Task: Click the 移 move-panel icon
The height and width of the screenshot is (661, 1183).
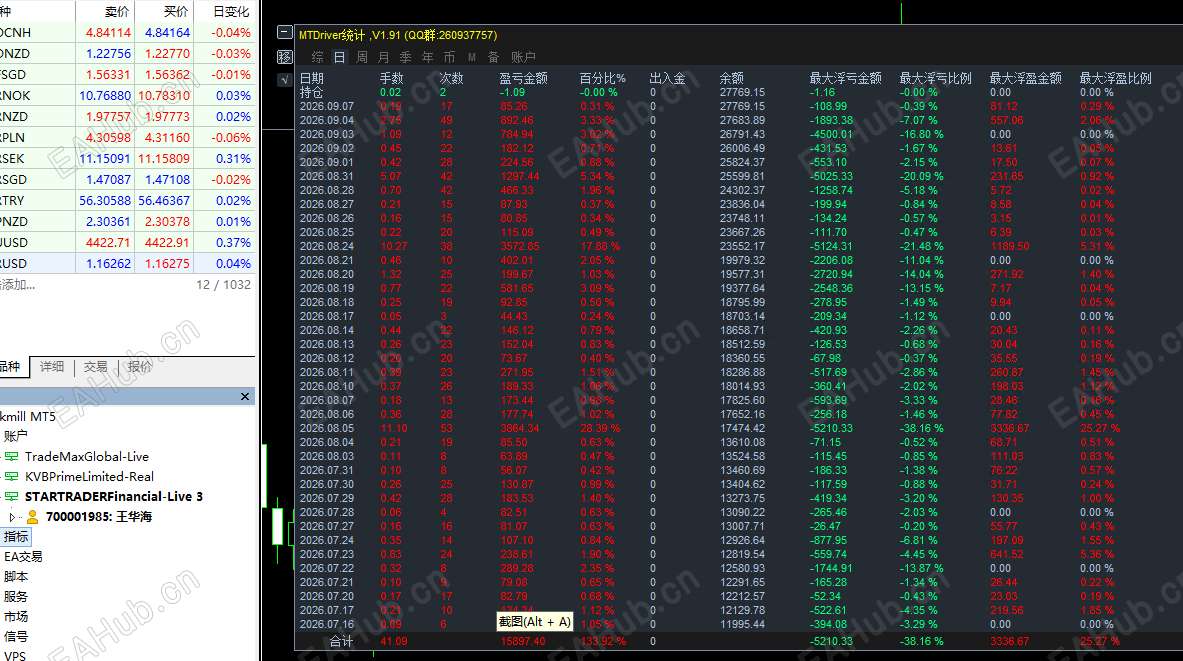Action: [284, 57]
